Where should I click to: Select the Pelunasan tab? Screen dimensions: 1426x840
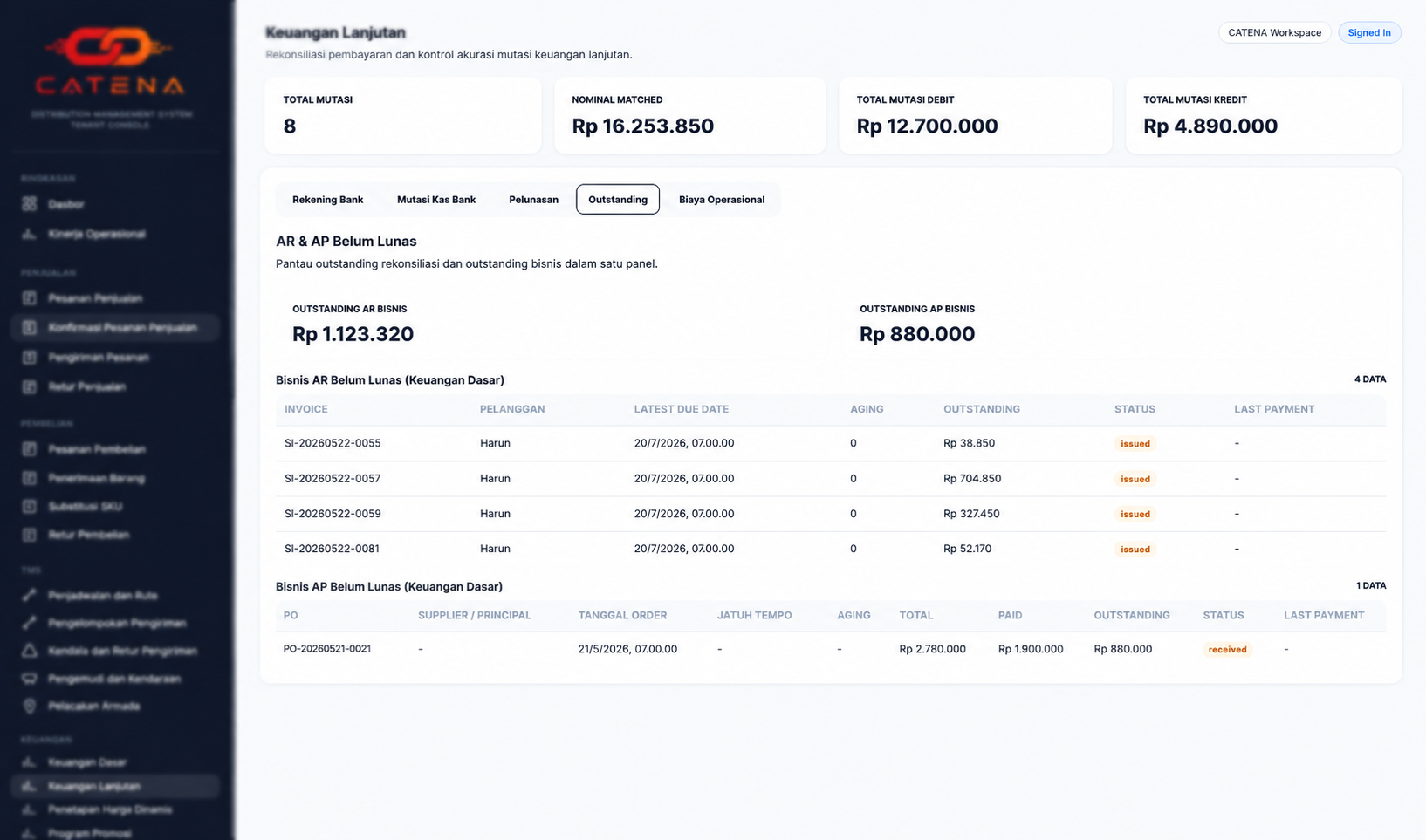coord(533,200)
